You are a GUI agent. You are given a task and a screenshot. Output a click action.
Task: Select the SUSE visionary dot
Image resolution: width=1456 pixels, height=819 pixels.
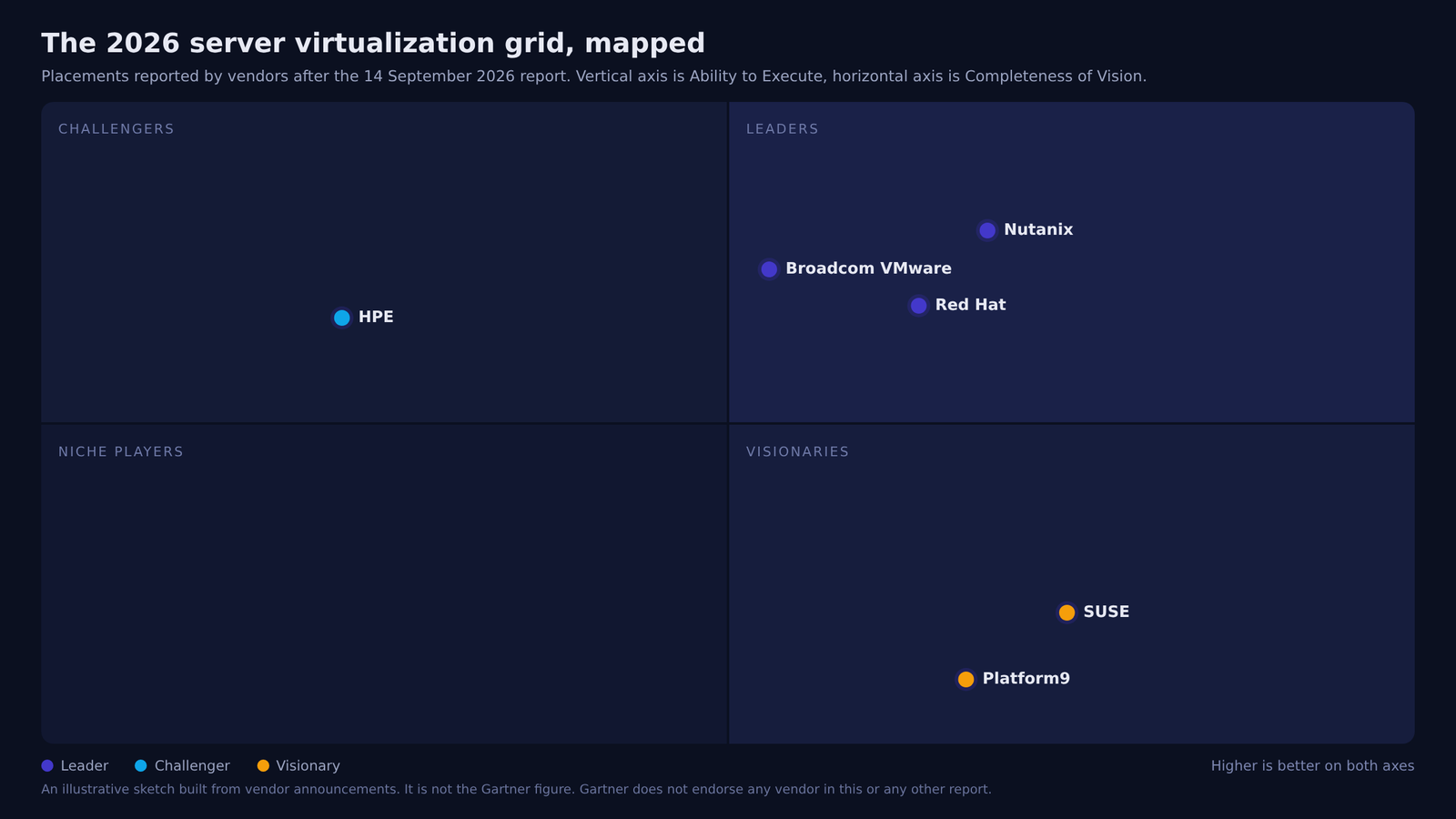tap(1067, 612)
